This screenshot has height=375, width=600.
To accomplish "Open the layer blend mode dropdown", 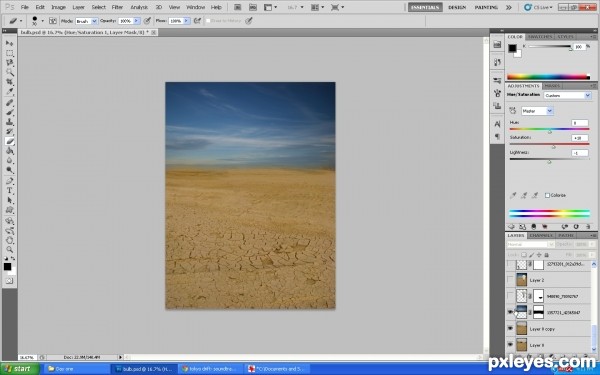I will (531, 244).
